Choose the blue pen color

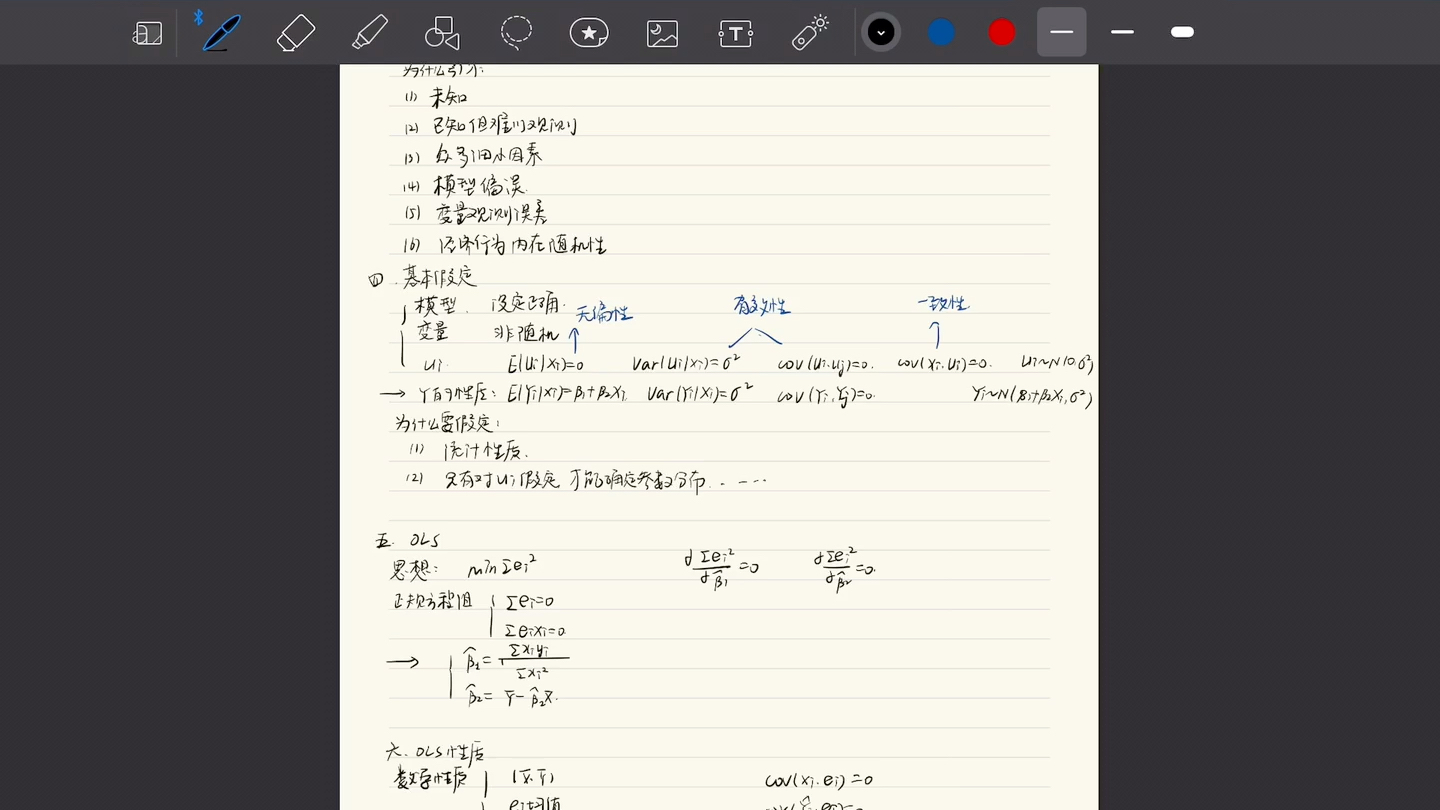click(x=942, y=33)
